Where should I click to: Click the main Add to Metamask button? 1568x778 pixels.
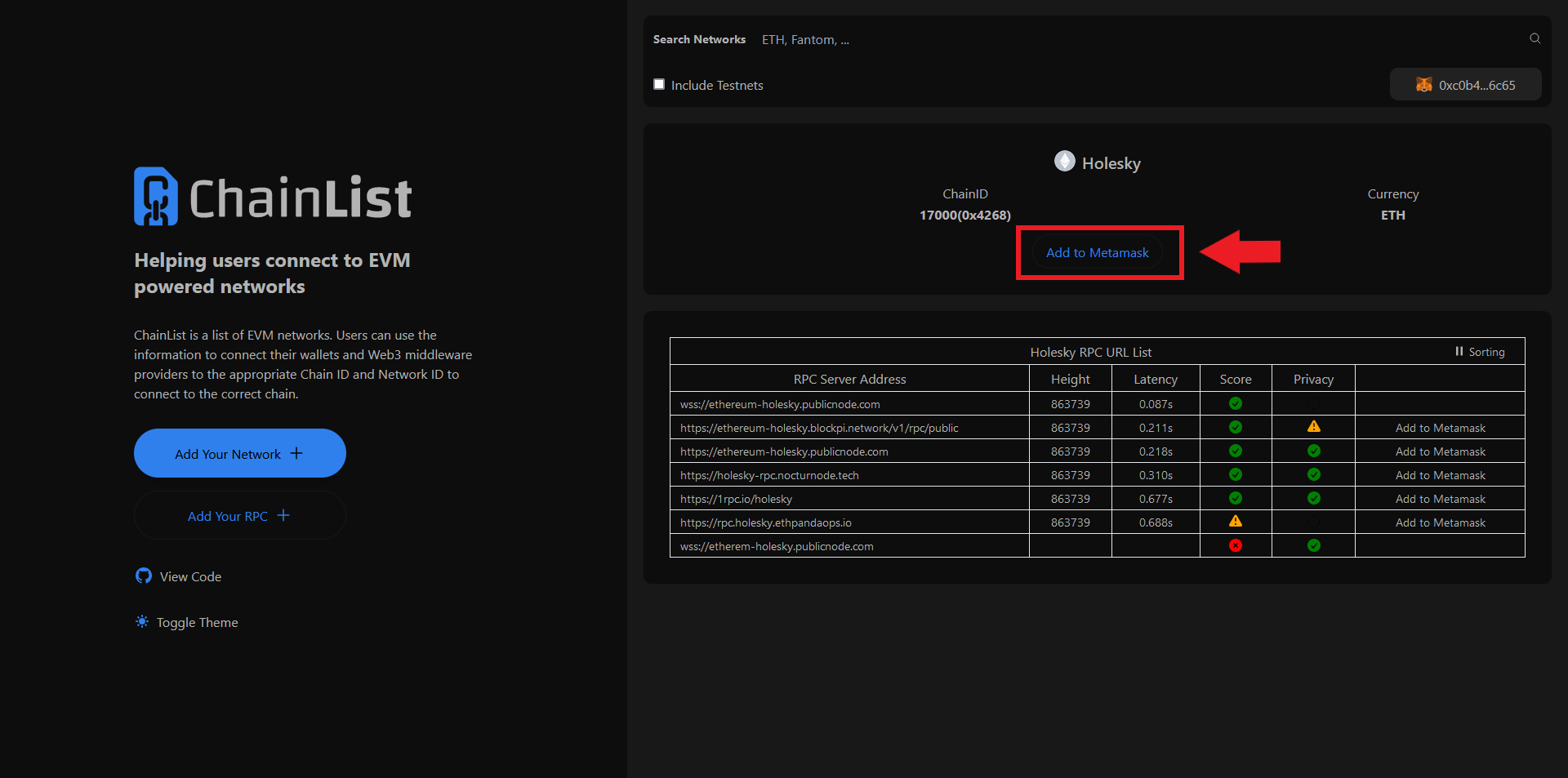coord(1097,253)
